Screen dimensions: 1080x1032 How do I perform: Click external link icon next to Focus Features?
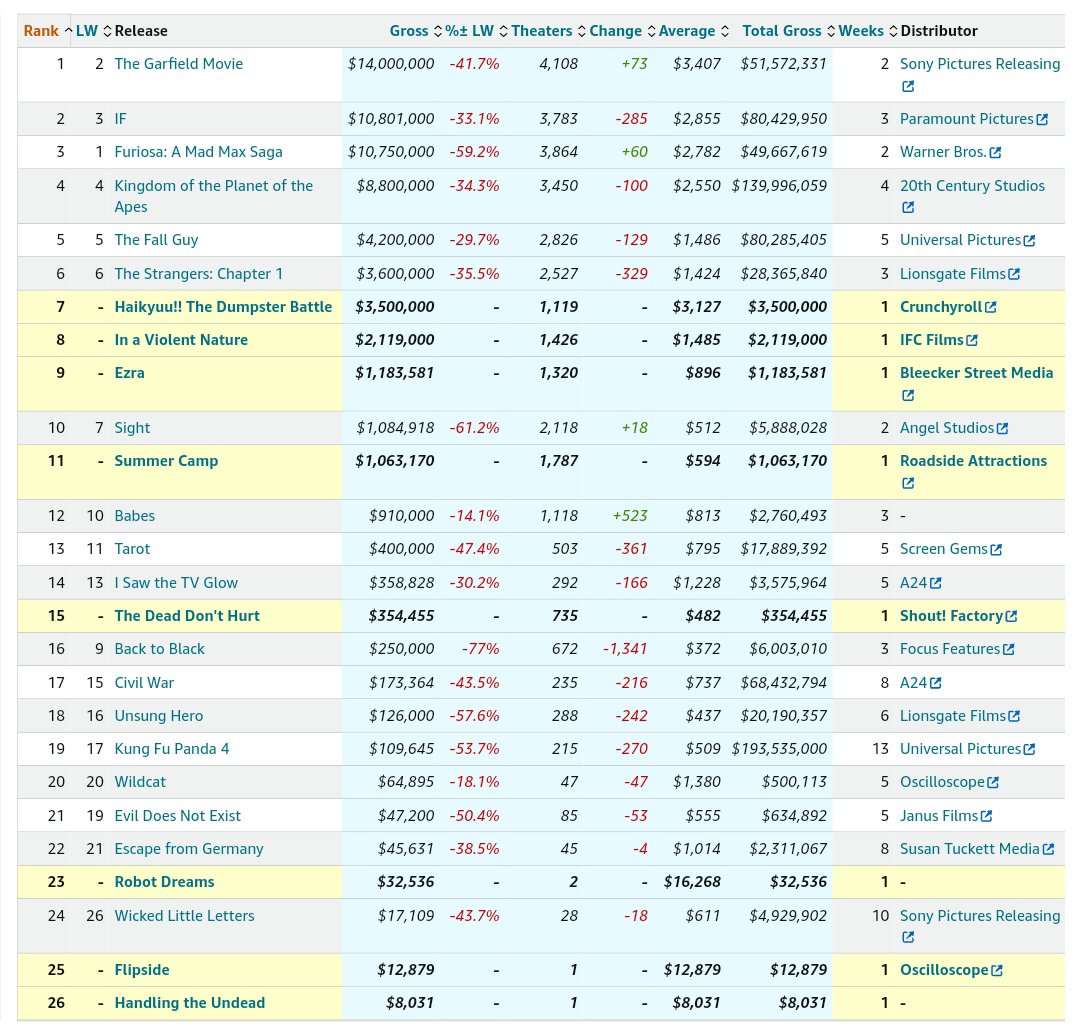[1008, 650]
